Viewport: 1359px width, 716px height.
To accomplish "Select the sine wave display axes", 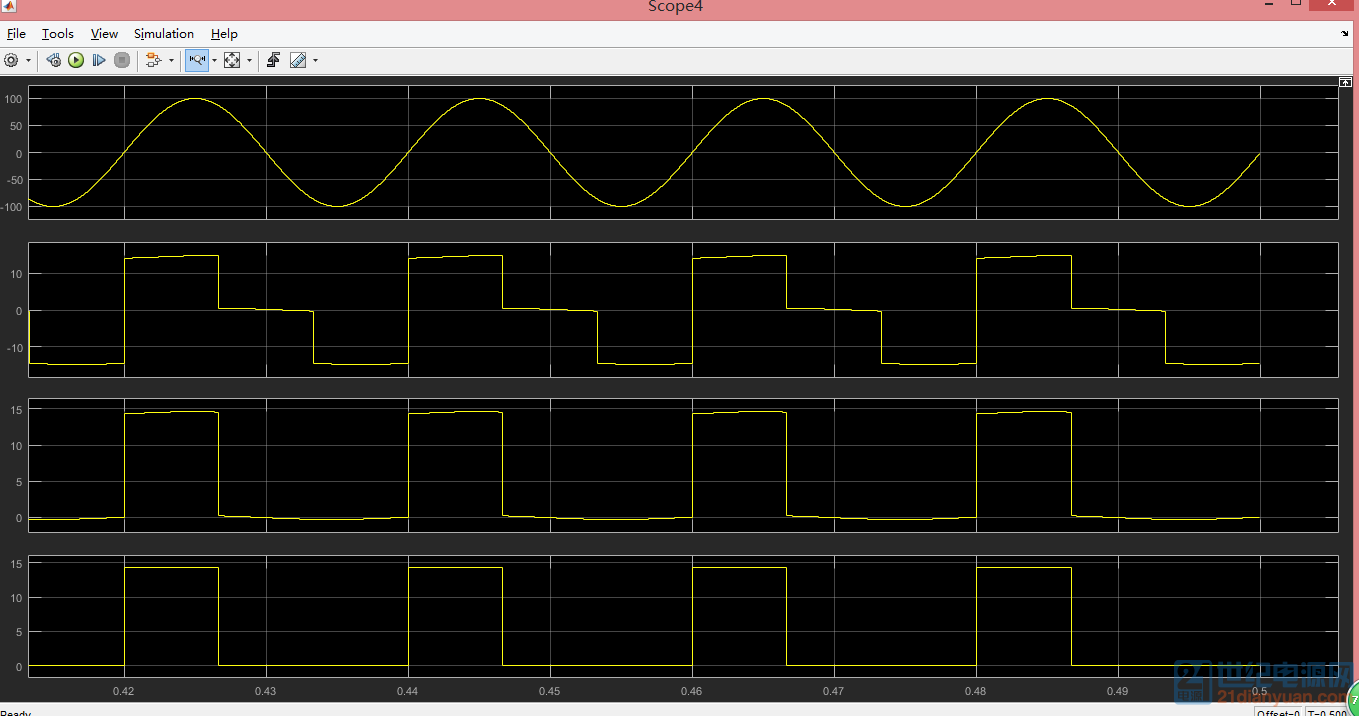I will (683, 152).
